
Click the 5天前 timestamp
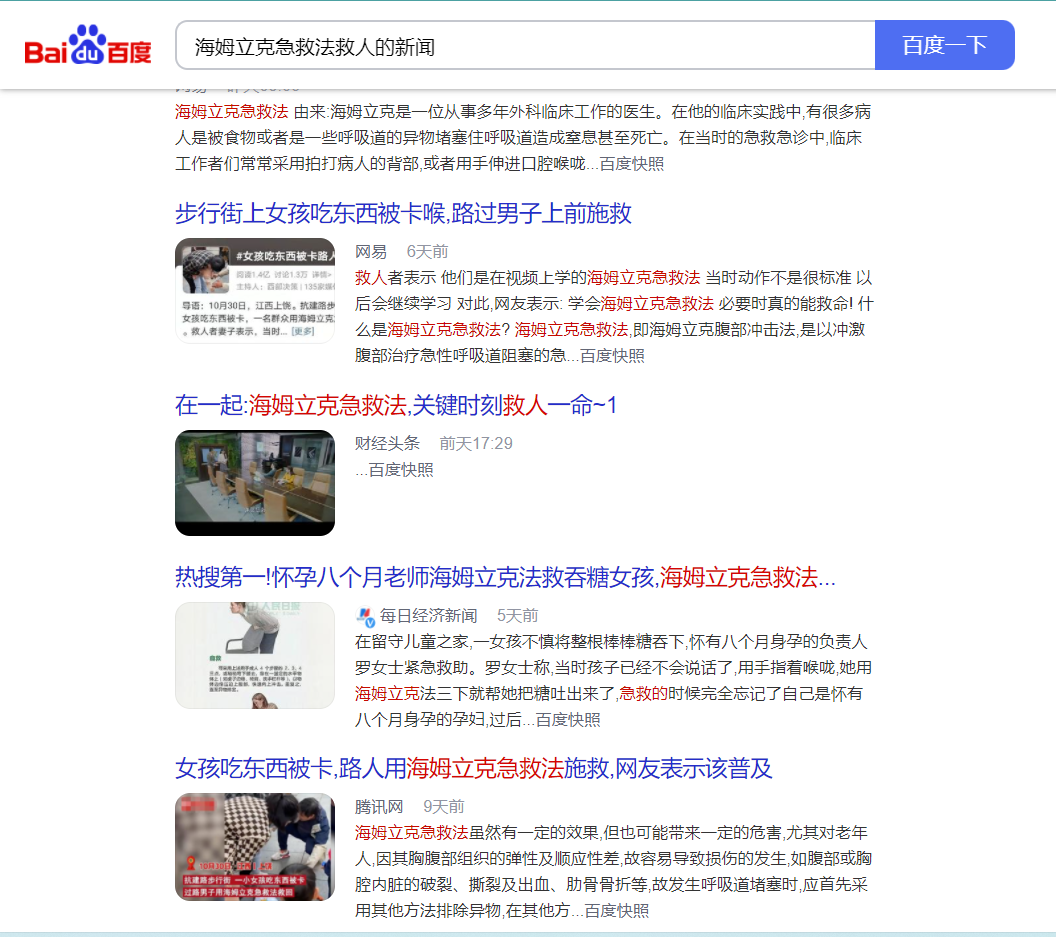517,616
